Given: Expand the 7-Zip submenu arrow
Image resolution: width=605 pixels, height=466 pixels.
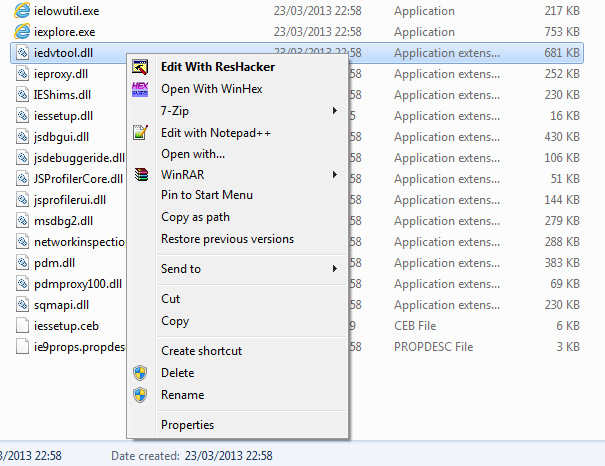Looking at the screenshot, I should 335,111.
